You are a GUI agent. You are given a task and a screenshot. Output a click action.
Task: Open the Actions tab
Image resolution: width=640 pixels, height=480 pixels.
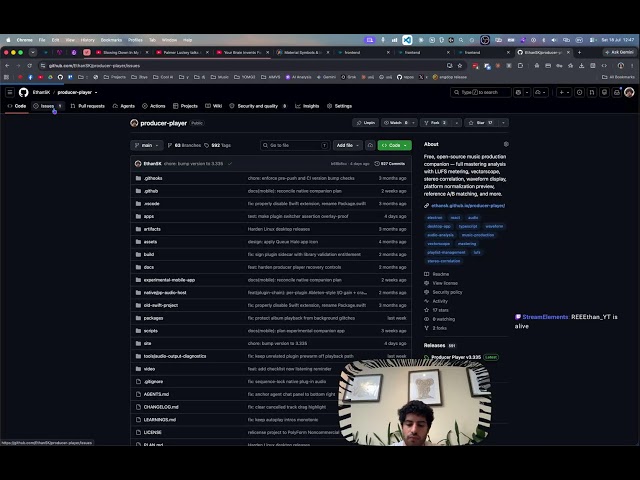153,106
